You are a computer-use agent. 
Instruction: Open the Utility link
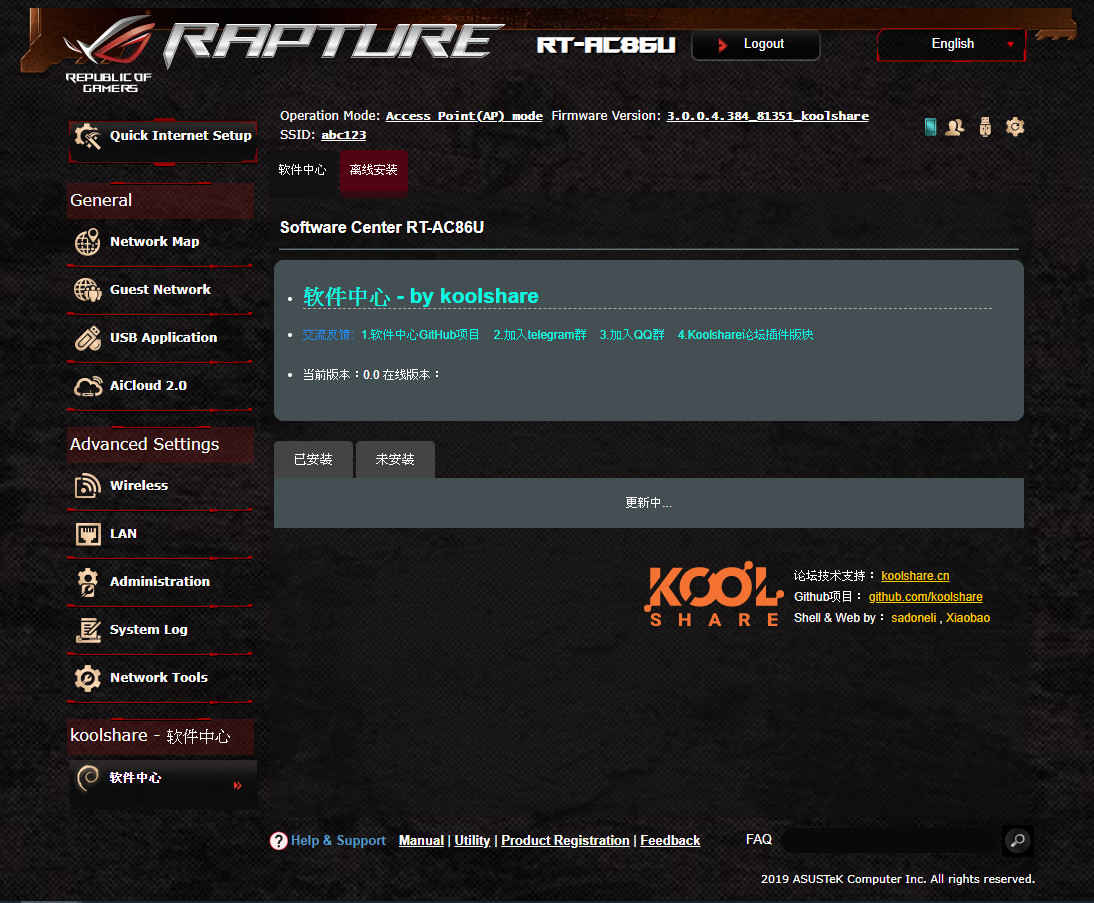coord(472,841)
